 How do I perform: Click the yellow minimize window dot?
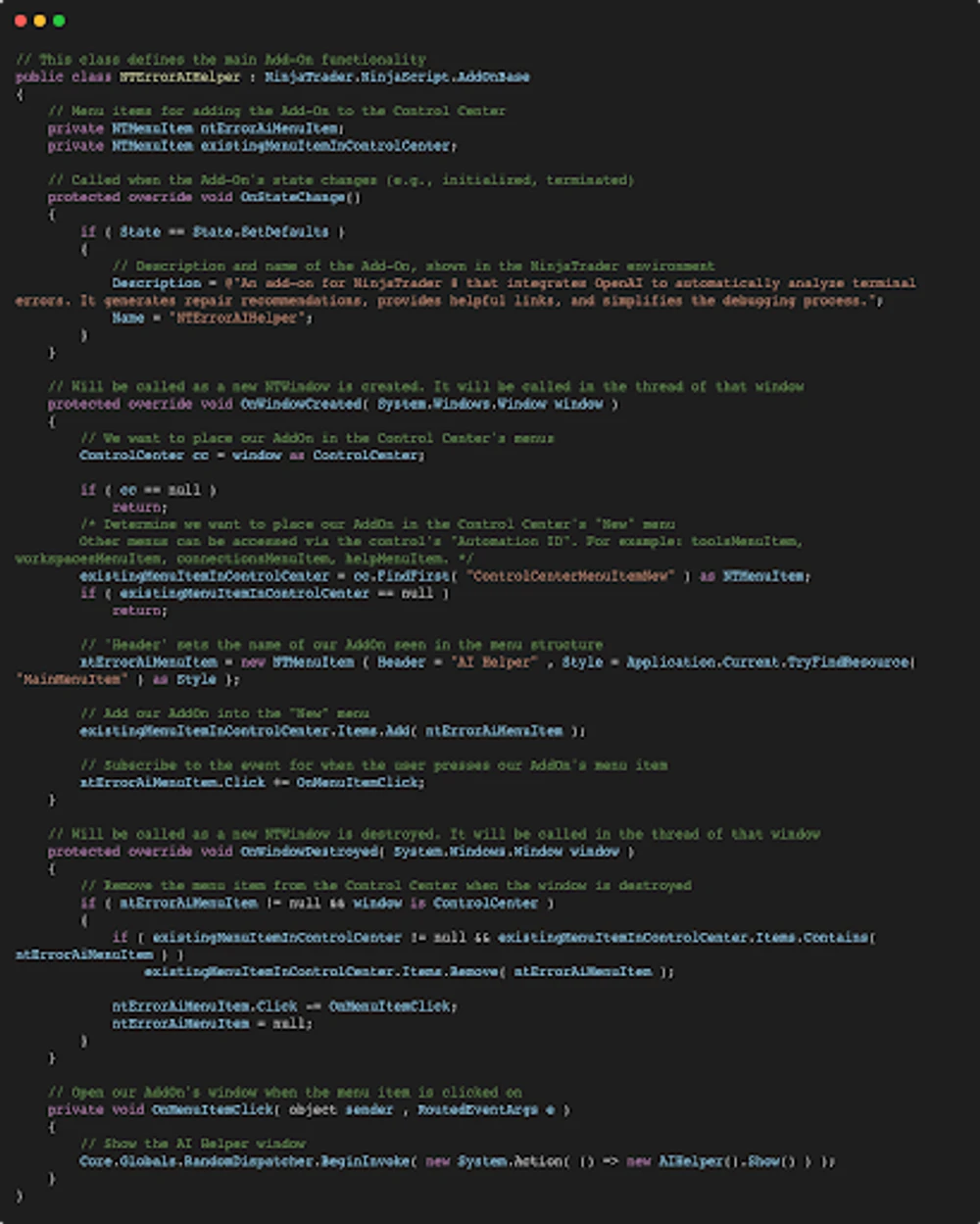coord(40,21)
